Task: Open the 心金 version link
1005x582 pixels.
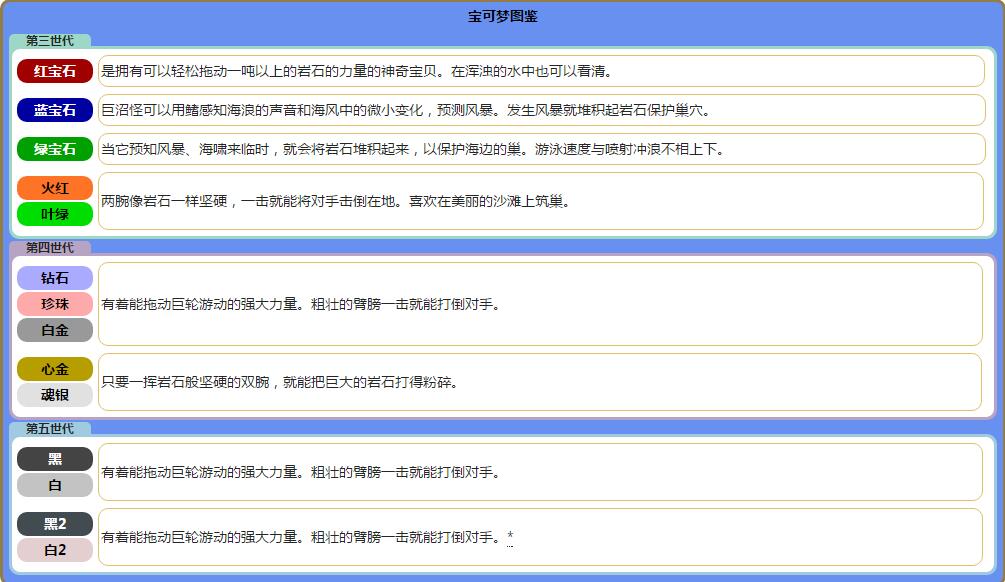Action: click(54, 369)
